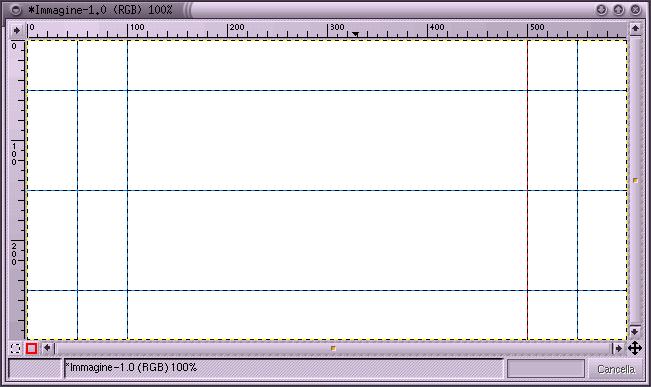Screen dimensions: 651x387
Task: Click the horizontal scrollbar thumb
Action: (333, 348)
